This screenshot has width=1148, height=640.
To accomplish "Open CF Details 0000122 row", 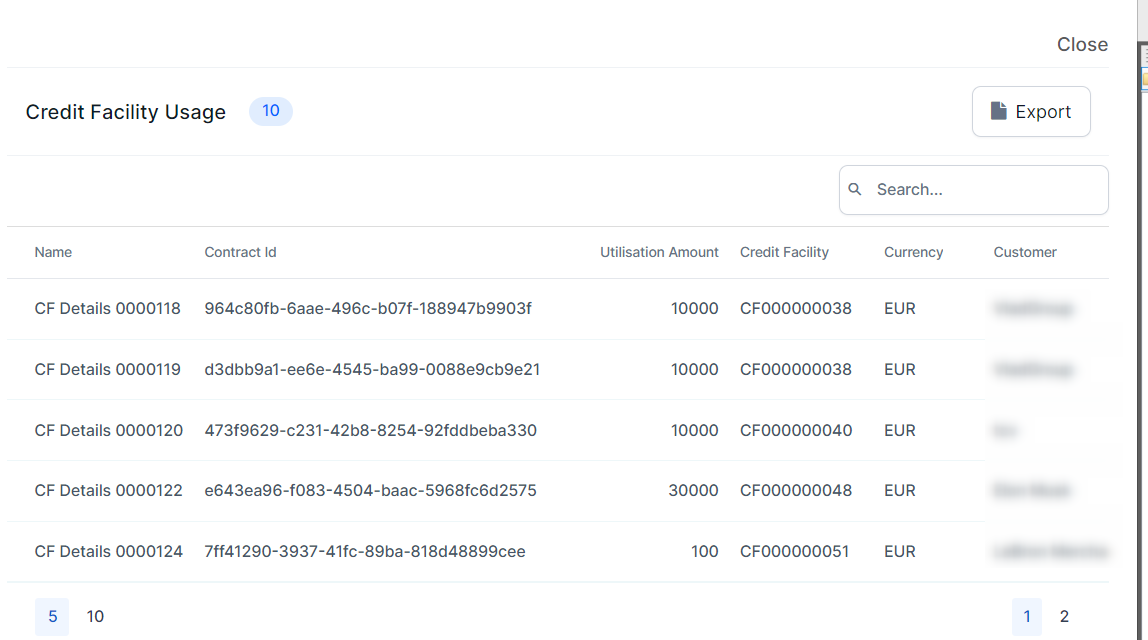I will click(108, 491).
